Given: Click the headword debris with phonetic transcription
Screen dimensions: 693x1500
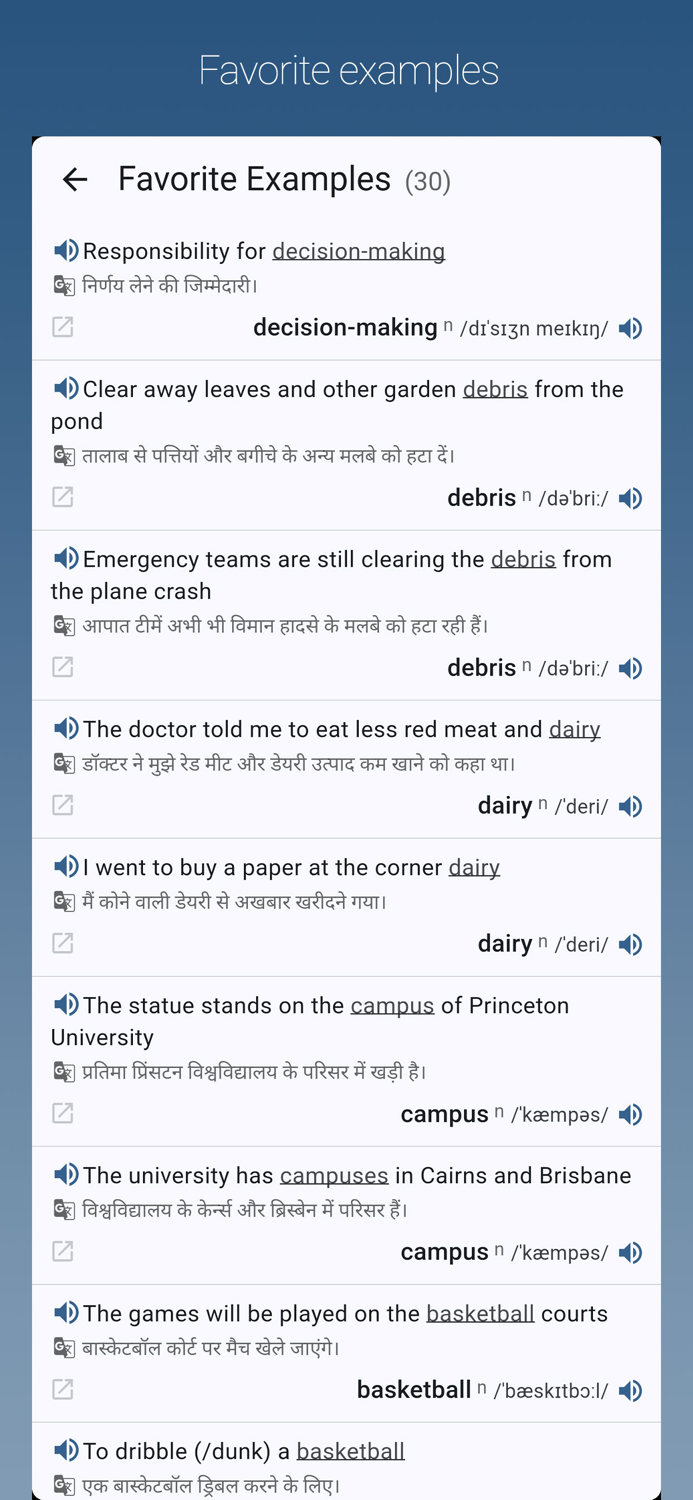Looking at the screenshot, I should 482,498.
